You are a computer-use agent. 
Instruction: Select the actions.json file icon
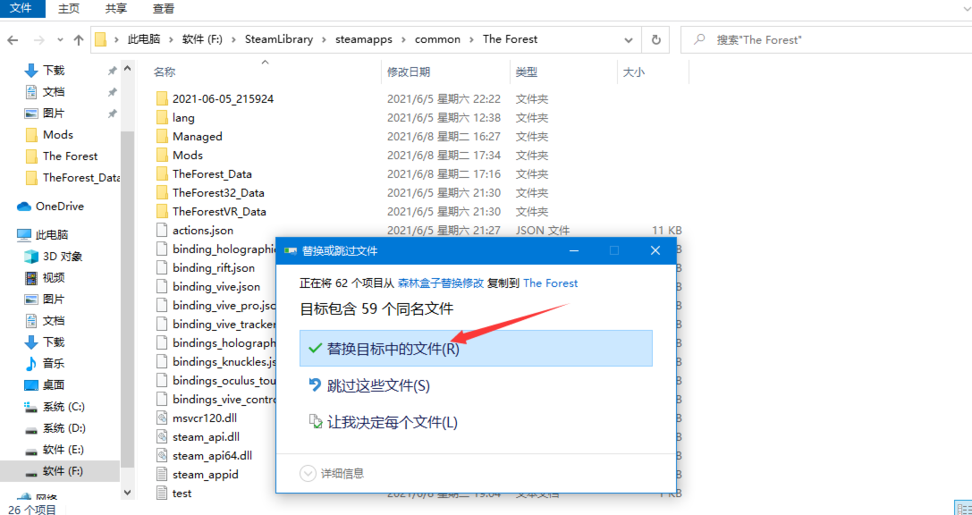point(162,230)
